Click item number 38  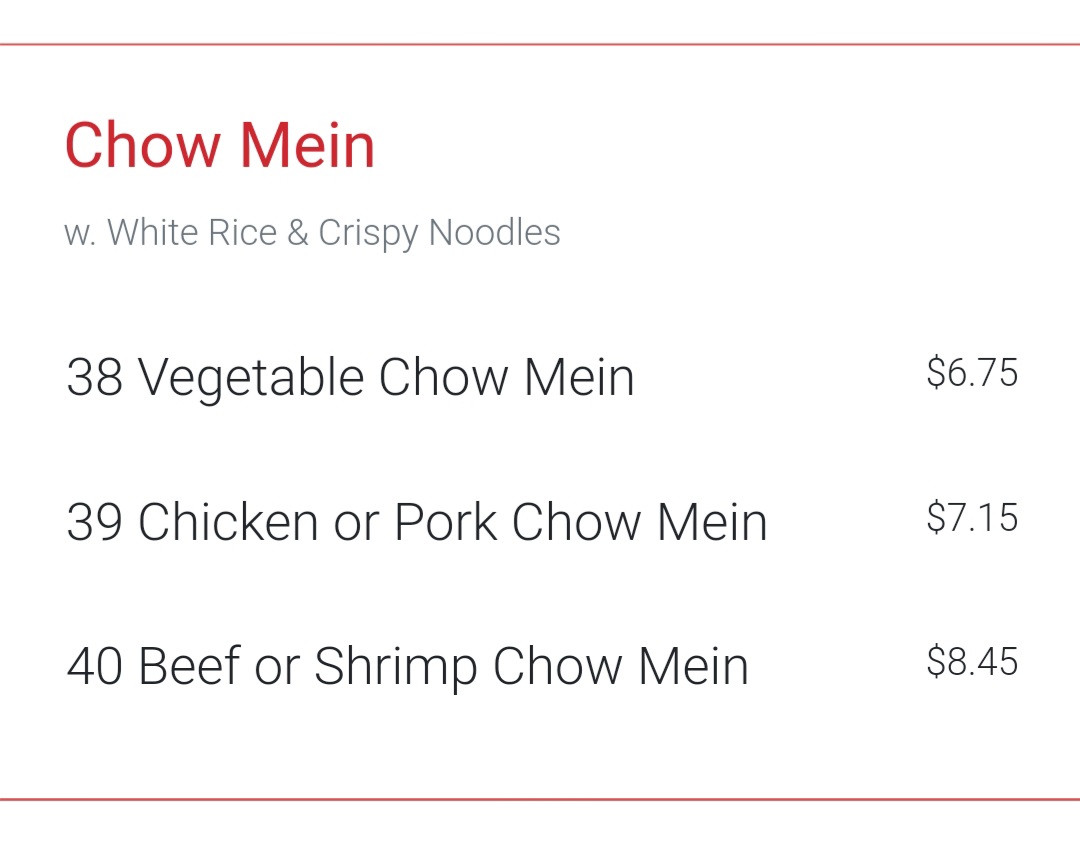[94, 378]
